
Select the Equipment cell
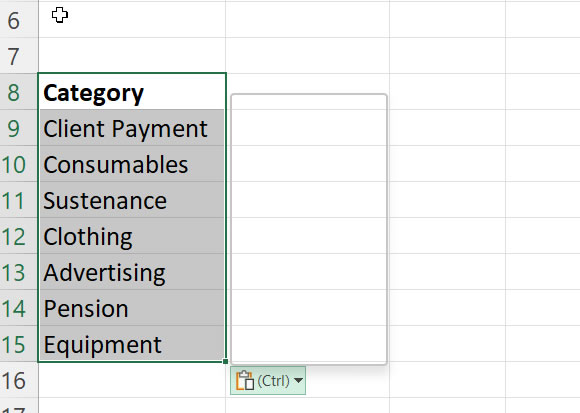point(132,343)
